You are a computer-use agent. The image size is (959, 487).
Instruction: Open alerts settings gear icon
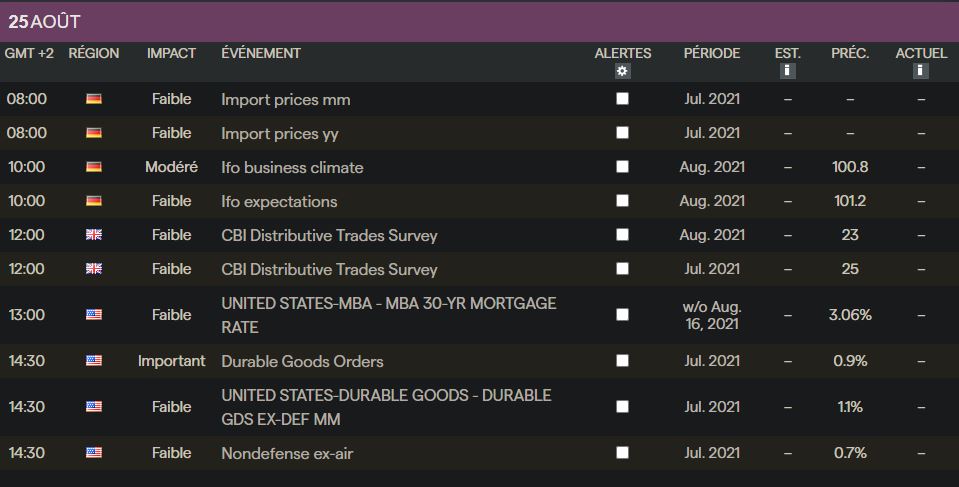(x=622, y=71)
